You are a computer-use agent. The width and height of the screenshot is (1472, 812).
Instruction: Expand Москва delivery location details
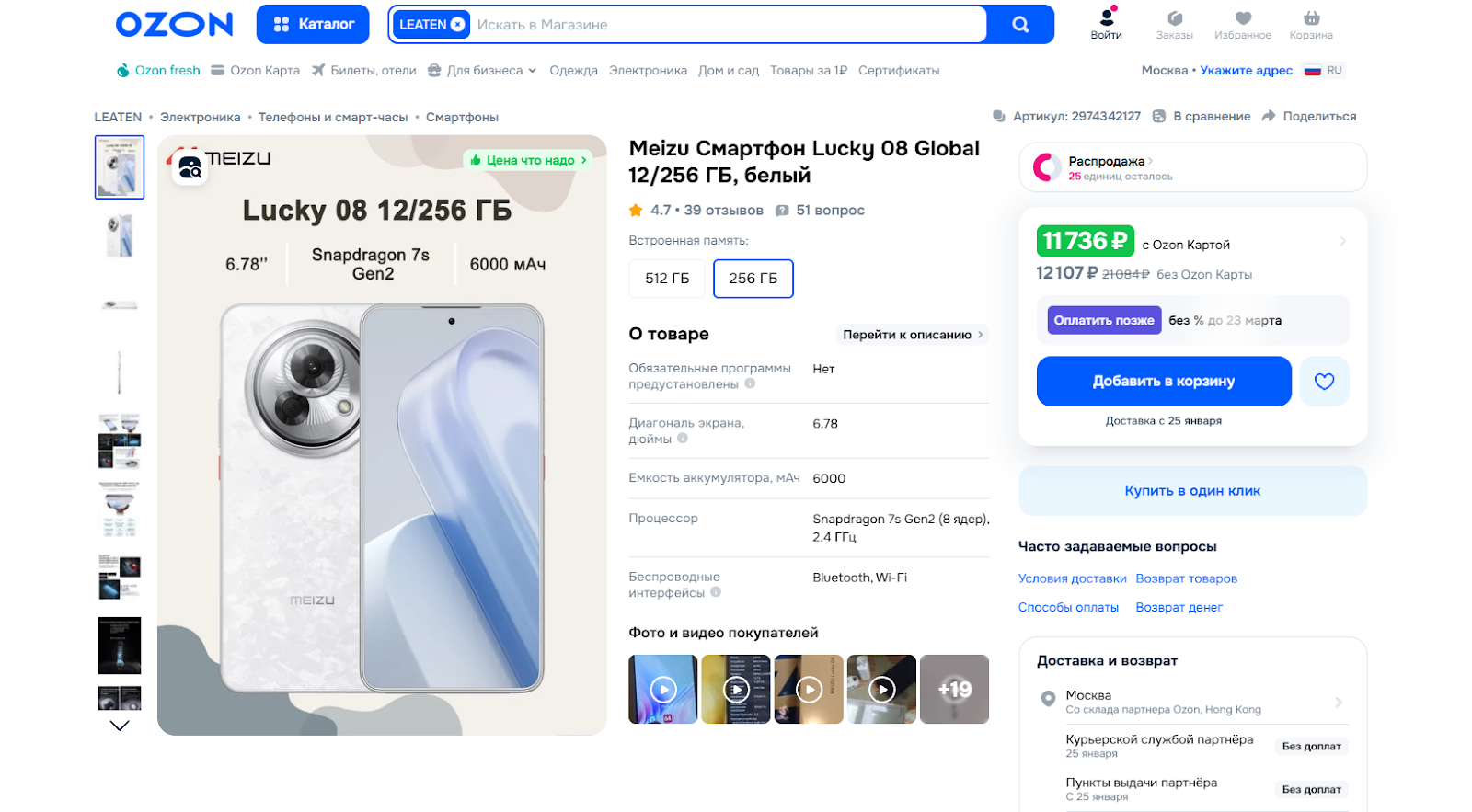(x=1338, y=702)
